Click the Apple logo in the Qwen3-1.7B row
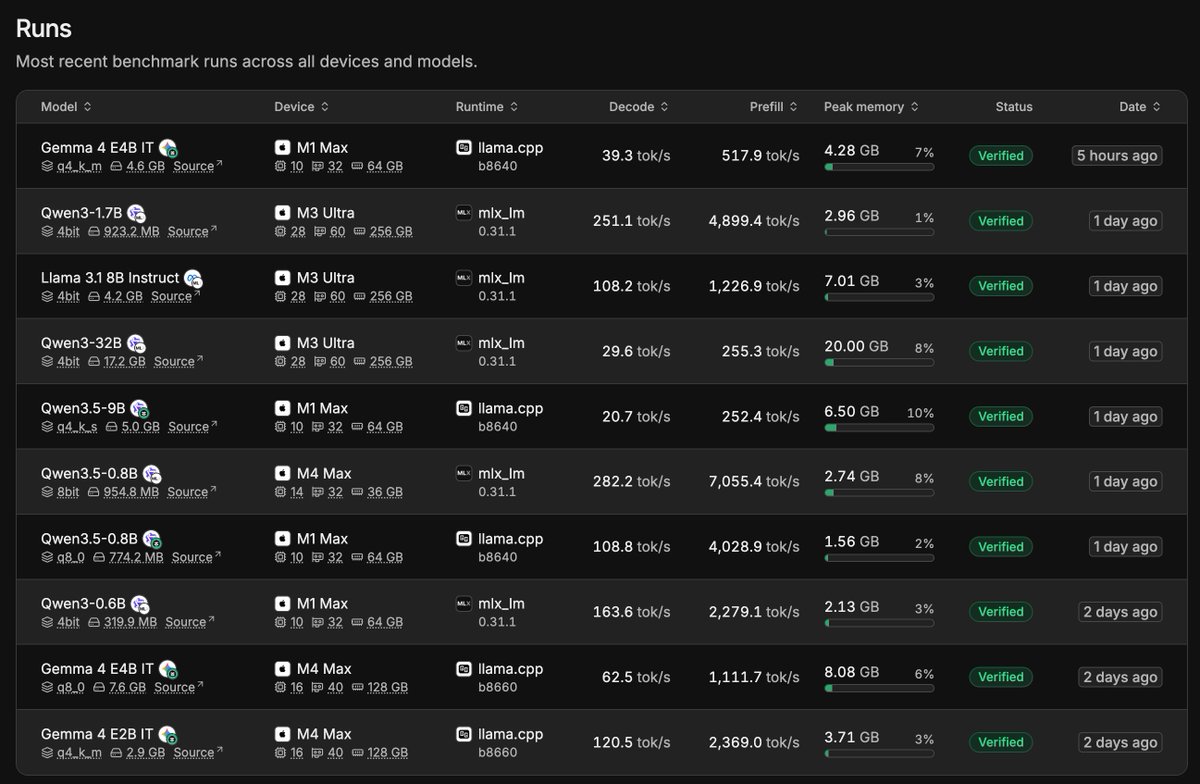 pos(282,213)
